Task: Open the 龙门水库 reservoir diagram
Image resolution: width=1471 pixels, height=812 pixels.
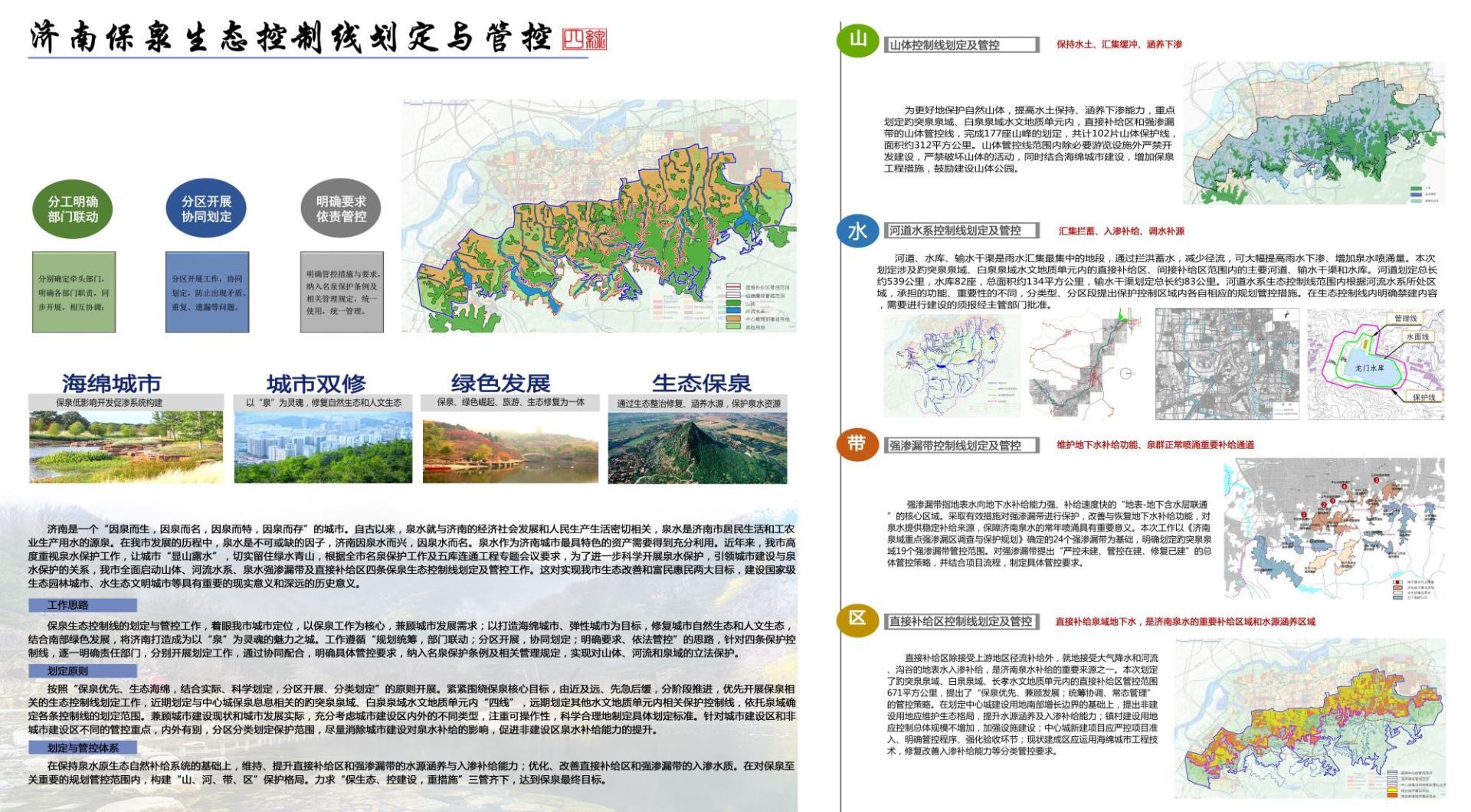Action: (1376, 365)
